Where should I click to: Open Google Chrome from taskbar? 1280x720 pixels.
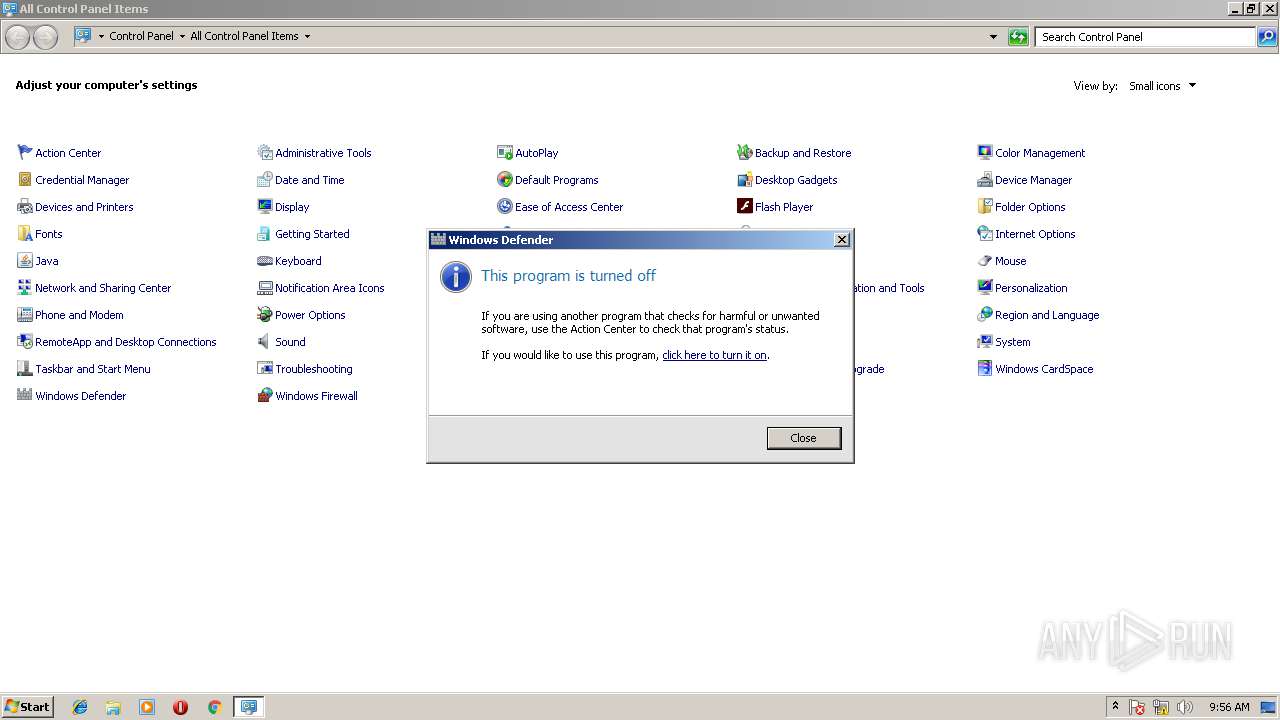pyautogui.click(x=214, y=707)
